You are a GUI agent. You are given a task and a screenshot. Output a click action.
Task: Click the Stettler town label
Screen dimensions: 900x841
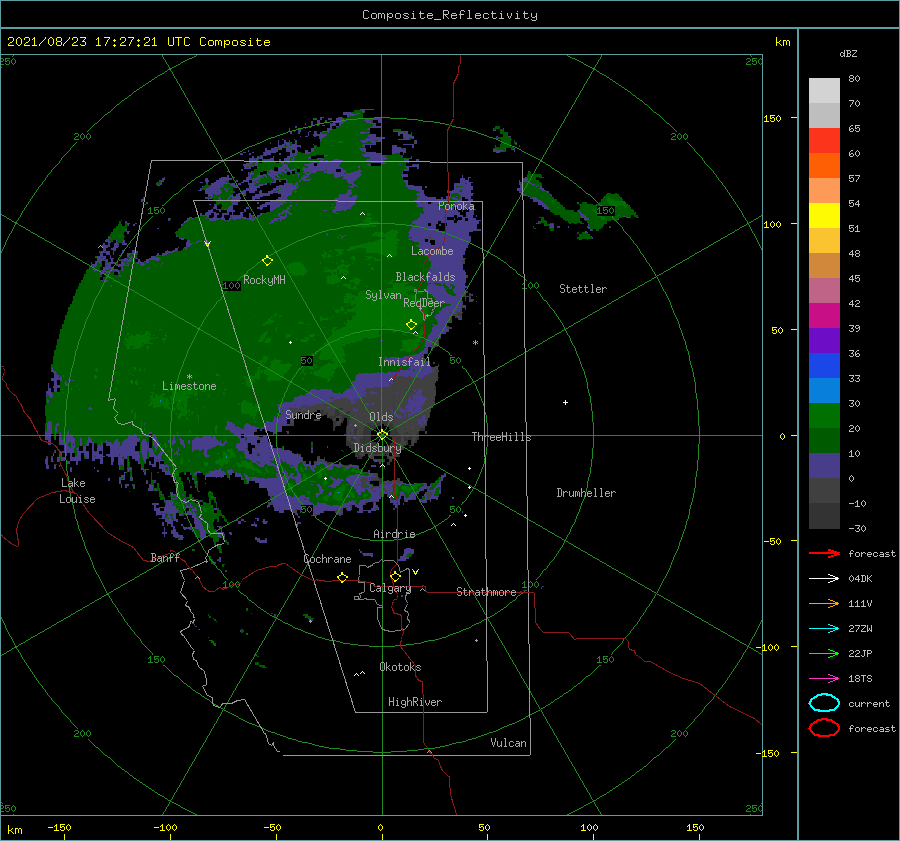pos(583,289)
